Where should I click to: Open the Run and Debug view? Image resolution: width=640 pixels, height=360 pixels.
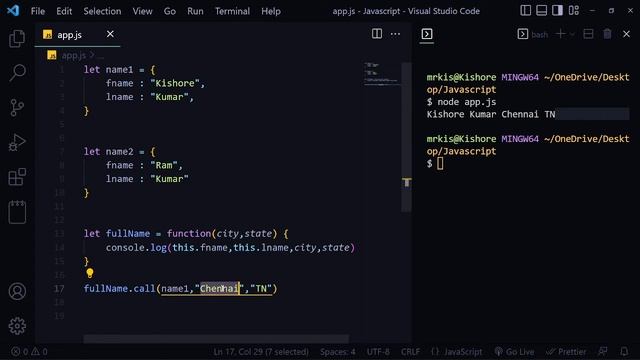17,142
